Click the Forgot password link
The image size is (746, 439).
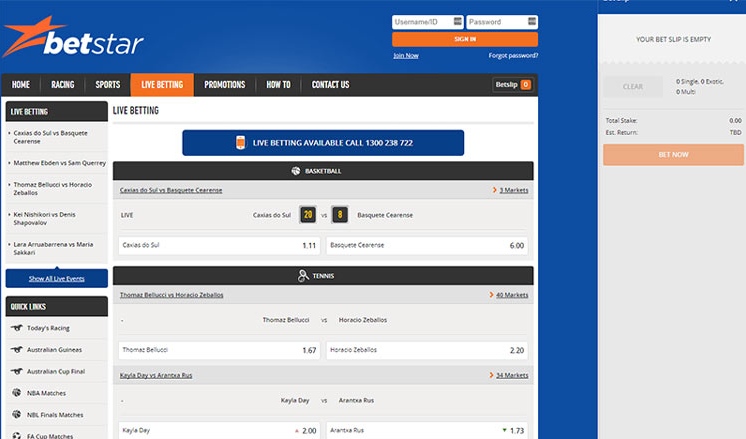pos(513,56)
